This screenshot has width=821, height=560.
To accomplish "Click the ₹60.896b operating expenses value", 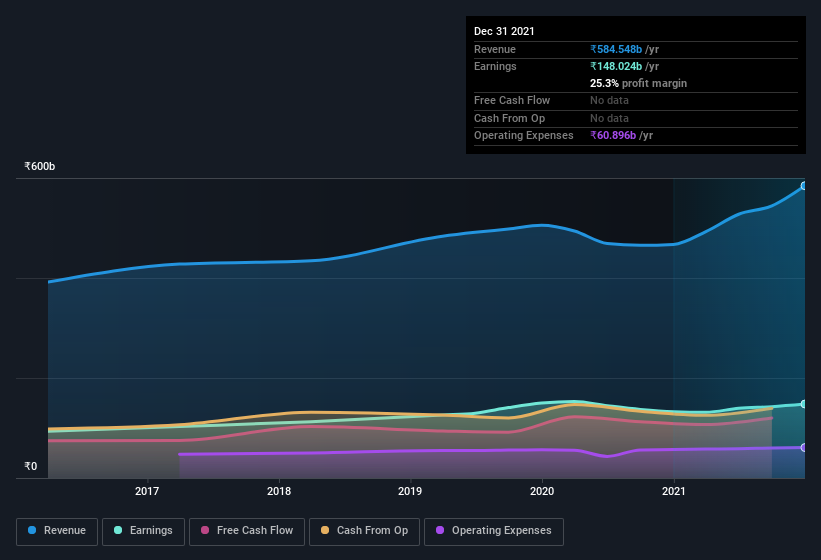I will (613, 136).
